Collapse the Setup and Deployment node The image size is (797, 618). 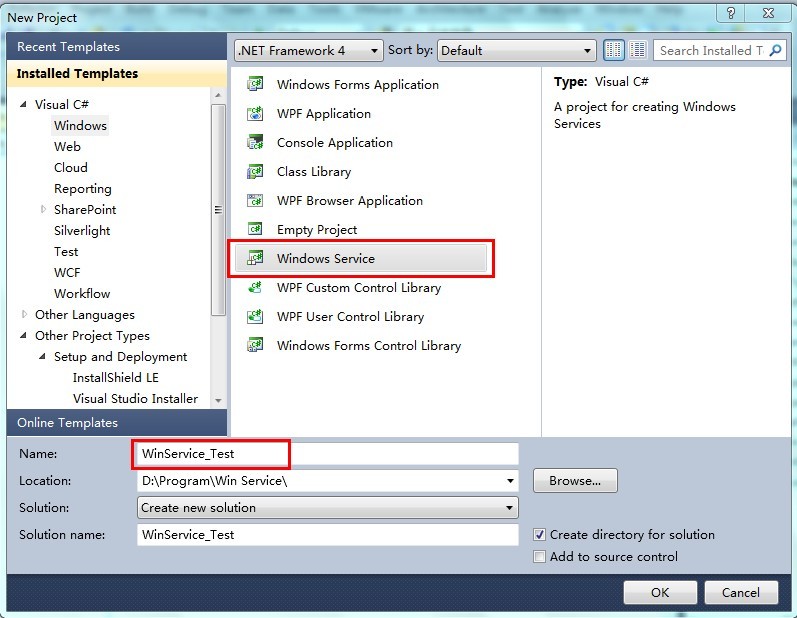pos(42,356)
